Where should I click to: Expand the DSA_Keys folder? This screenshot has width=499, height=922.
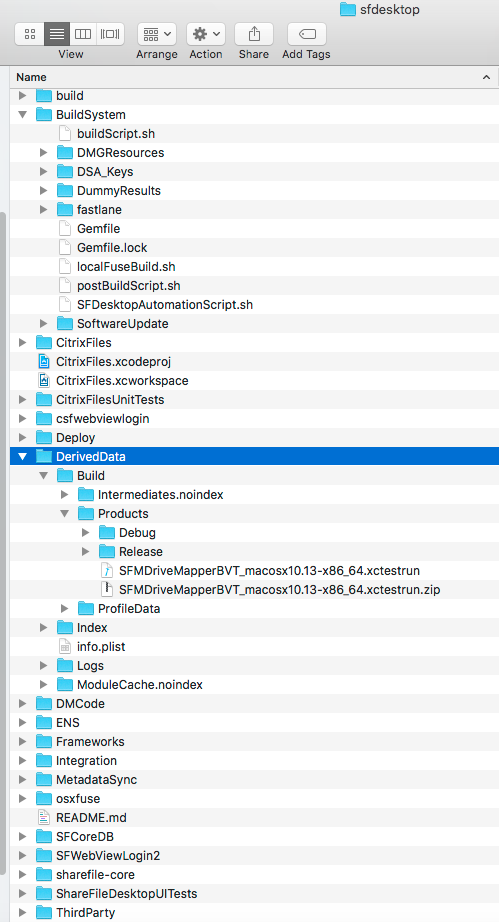[43, 172]
